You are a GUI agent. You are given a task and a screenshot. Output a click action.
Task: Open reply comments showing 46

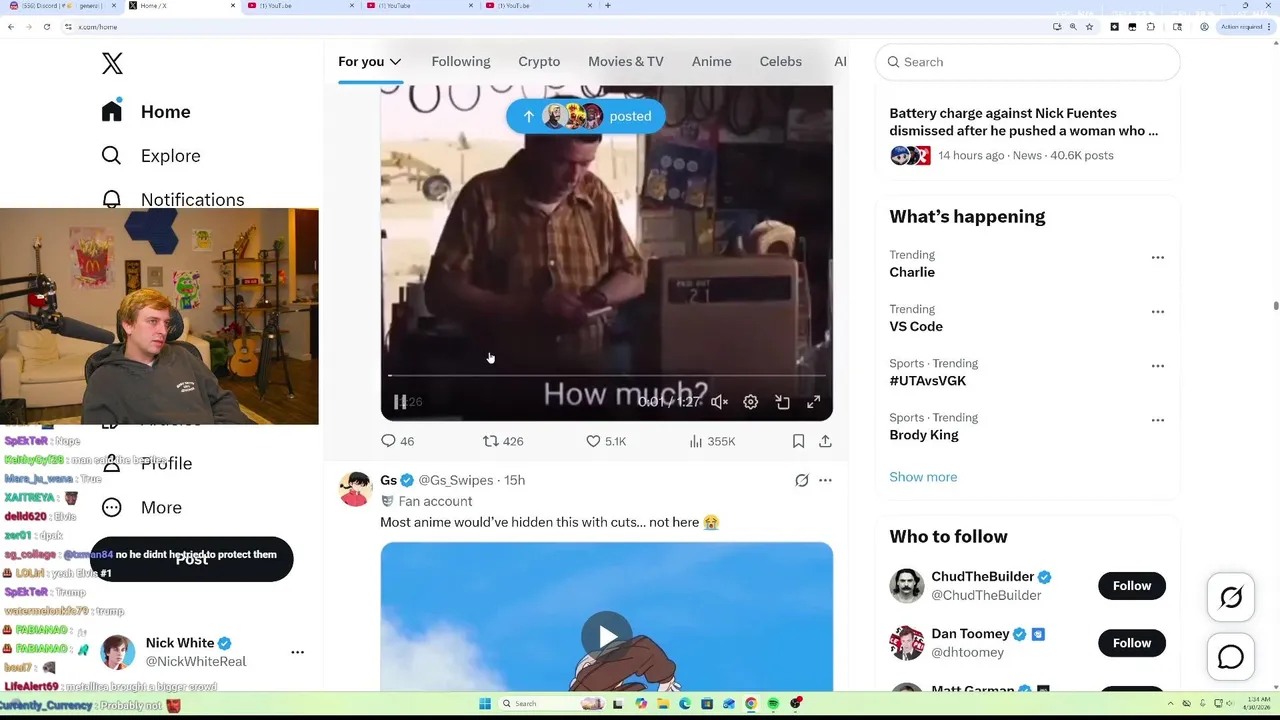[397, 441]
